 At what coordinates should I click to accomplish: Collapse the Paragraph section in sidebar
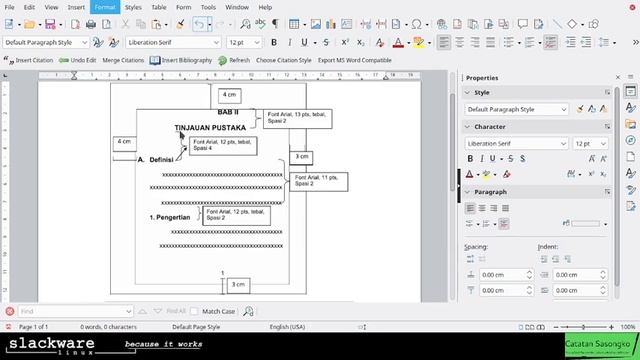(467, 192)
